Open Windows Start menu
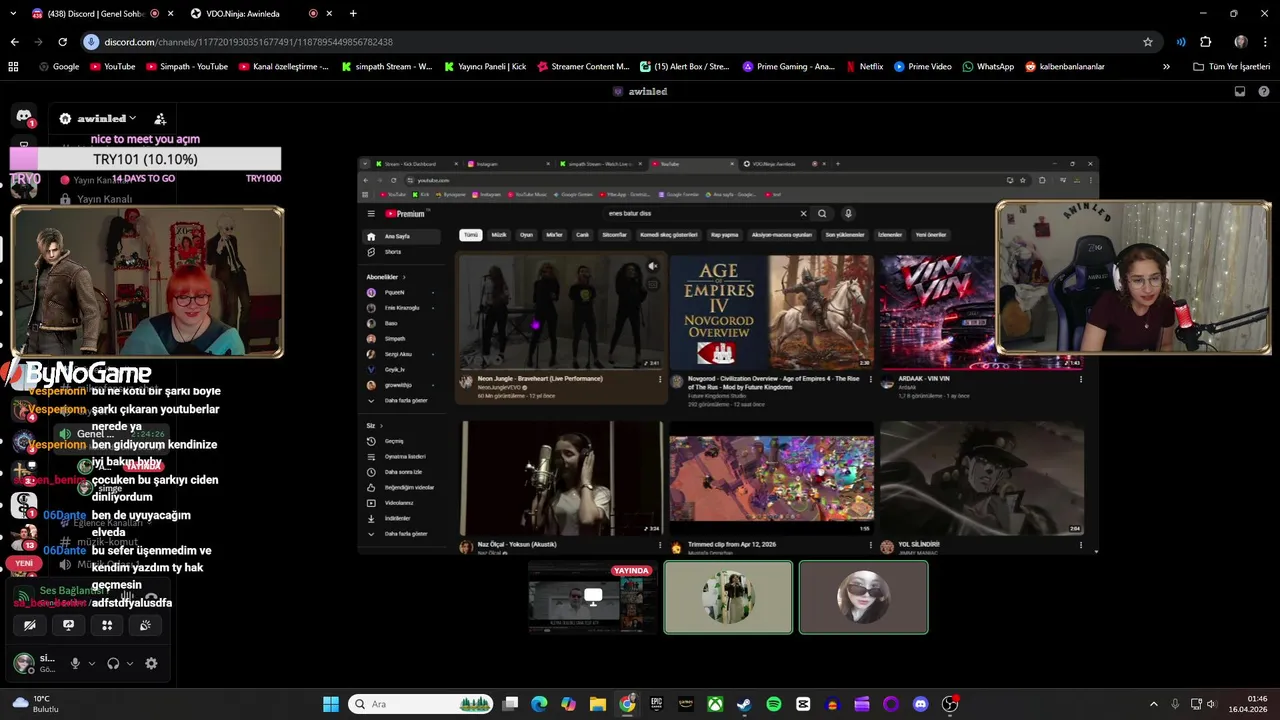 tap(331, 704)
